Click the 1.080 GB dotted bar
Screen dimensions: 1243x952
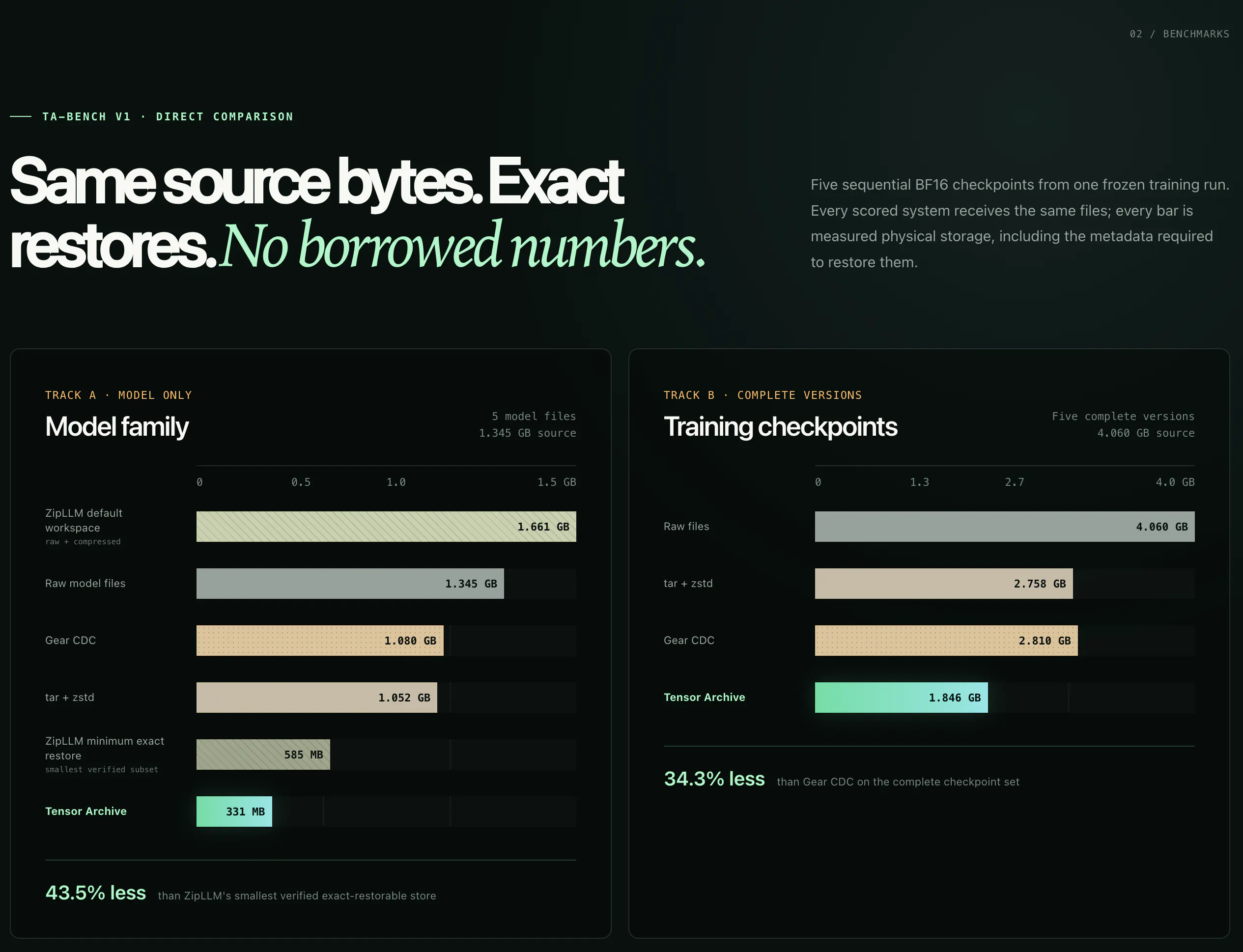[320, 641]
